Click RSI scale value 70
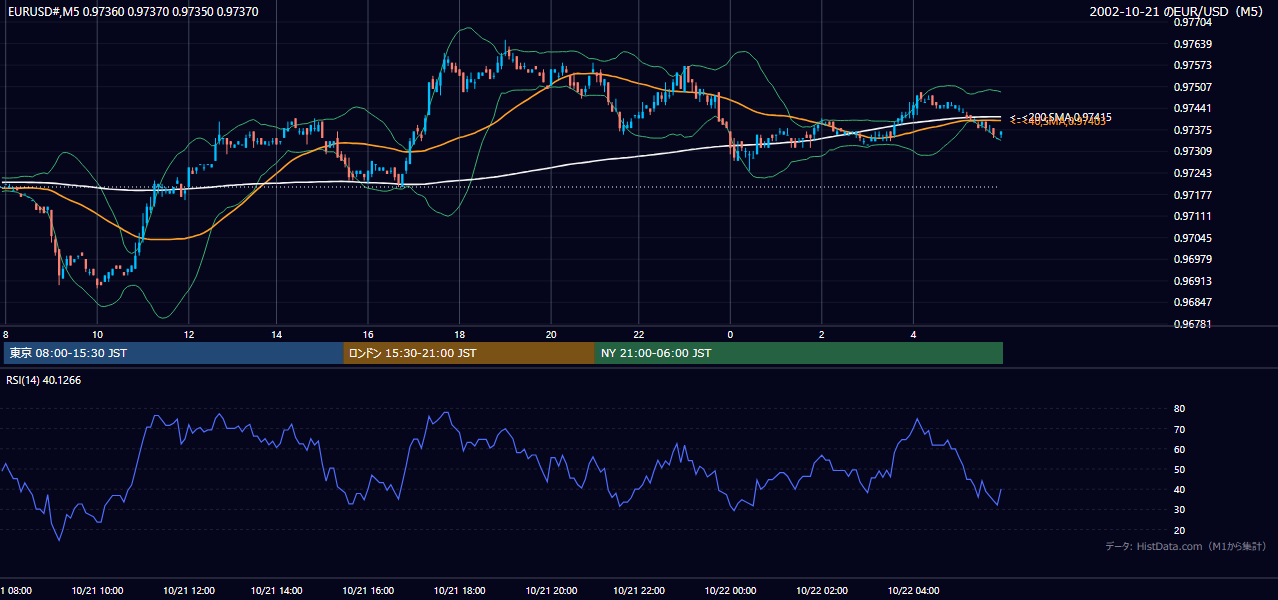The image size is (1278, 600). (1179, 429)
